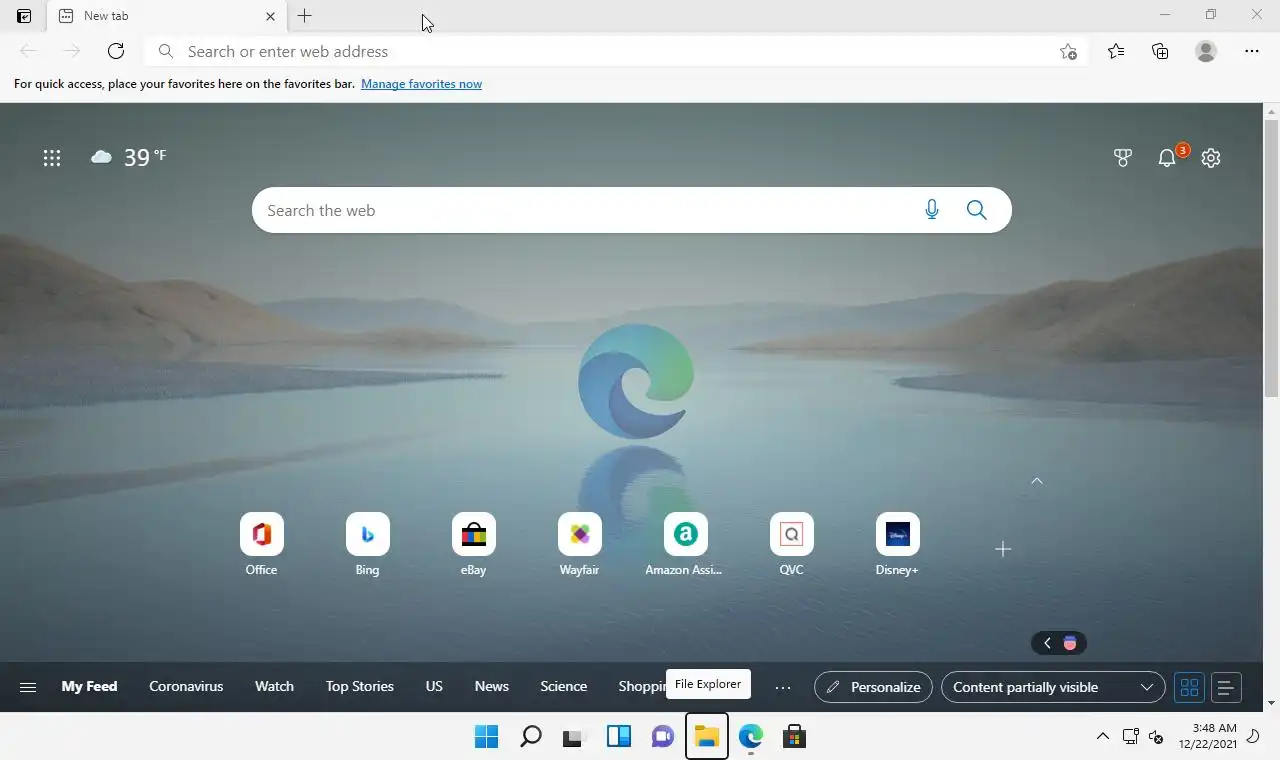
Task: Select the Coronavirus feed tab
Action: 186,687
